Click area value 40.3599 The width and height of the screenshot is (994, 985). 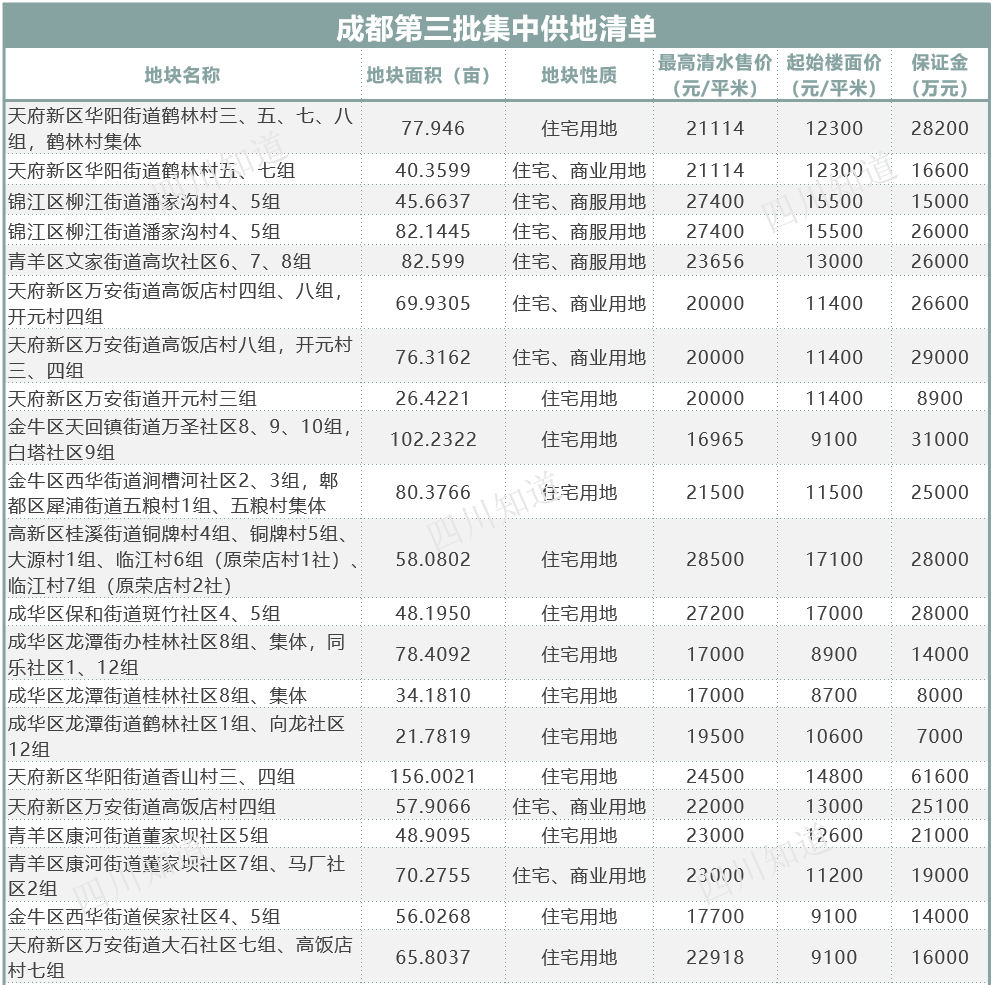point(433,170)
